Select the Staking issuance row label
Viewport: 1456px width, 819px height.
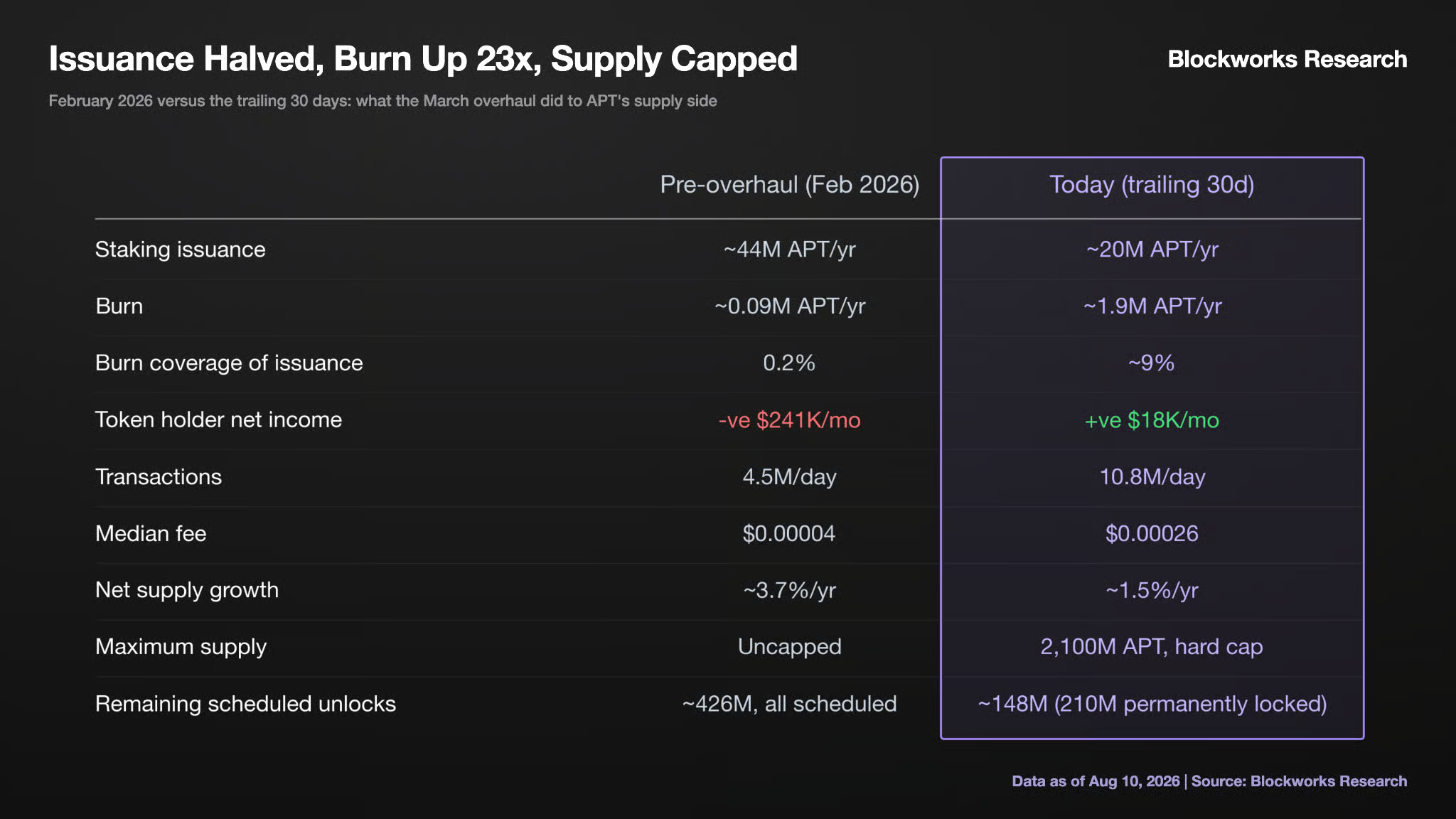(x=180, y=250)
